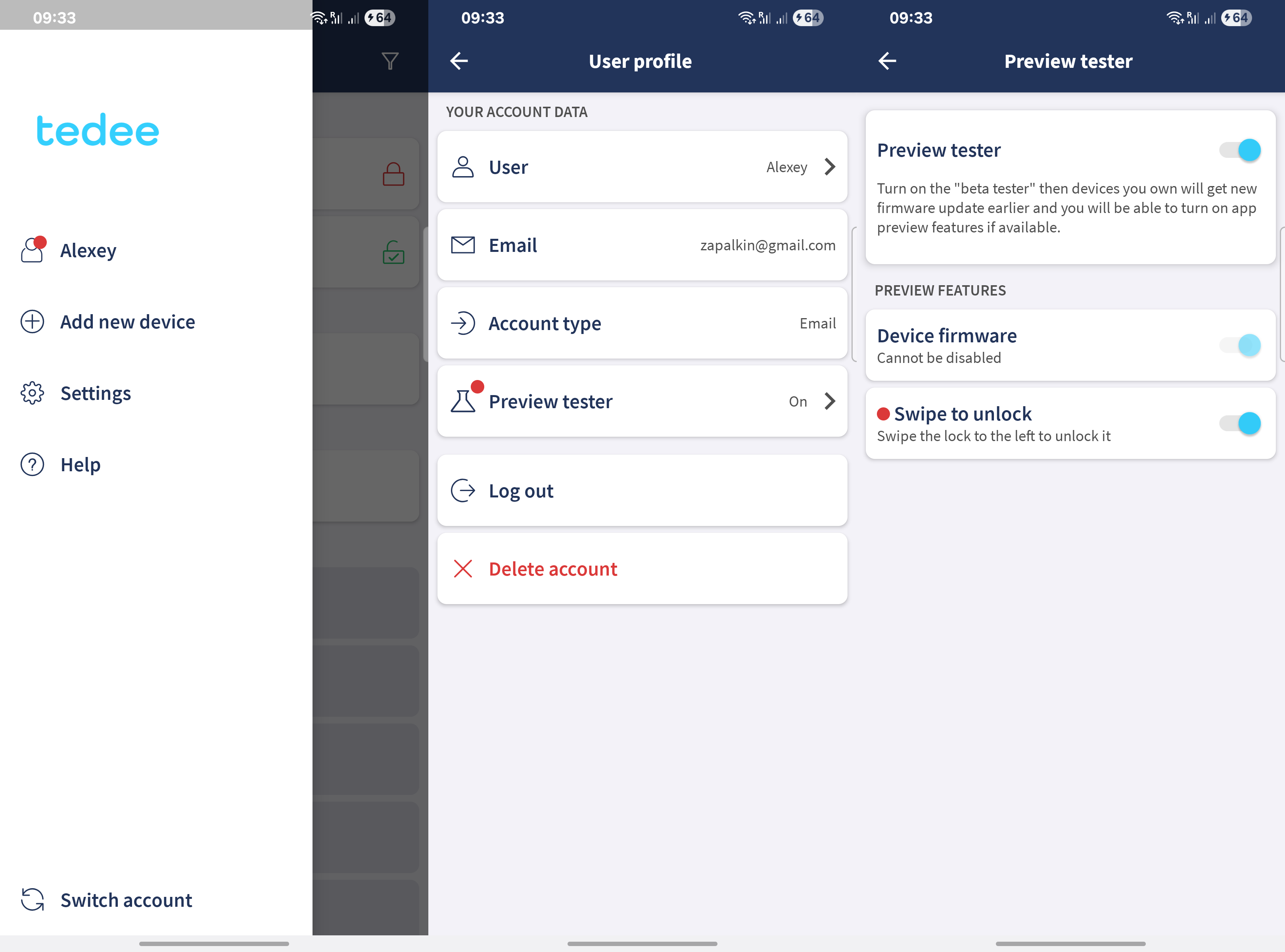The height and width of the screenshot is (952, 1285).
Task: Open Help via the question mark icon
Action: click(32, 464)
